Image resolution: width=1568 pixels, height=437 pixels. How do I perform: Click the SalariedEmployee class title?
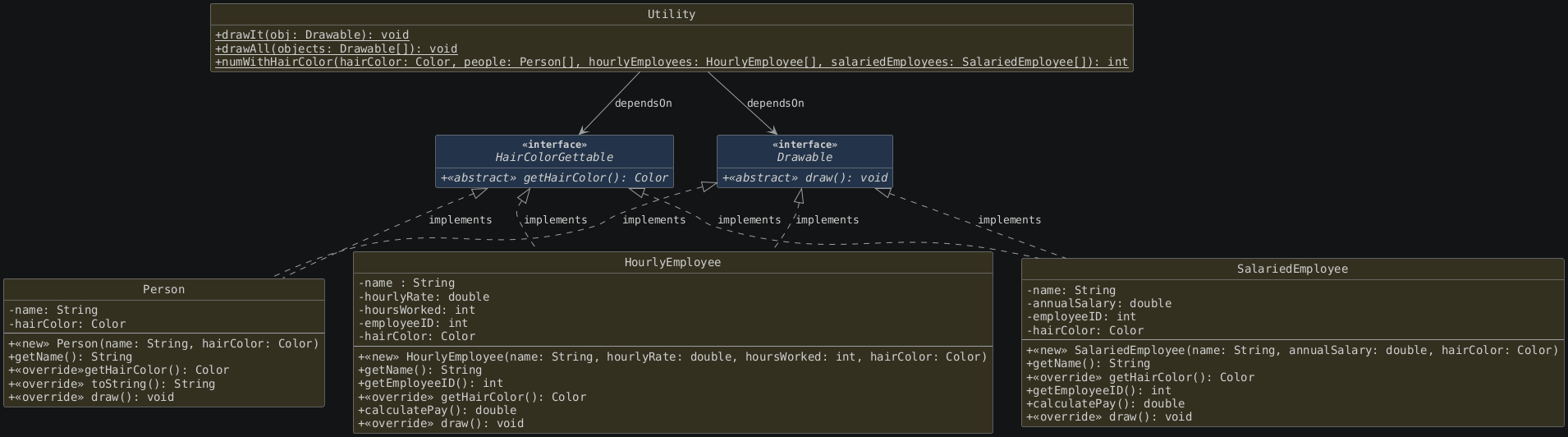click(x=1292, y=269)
